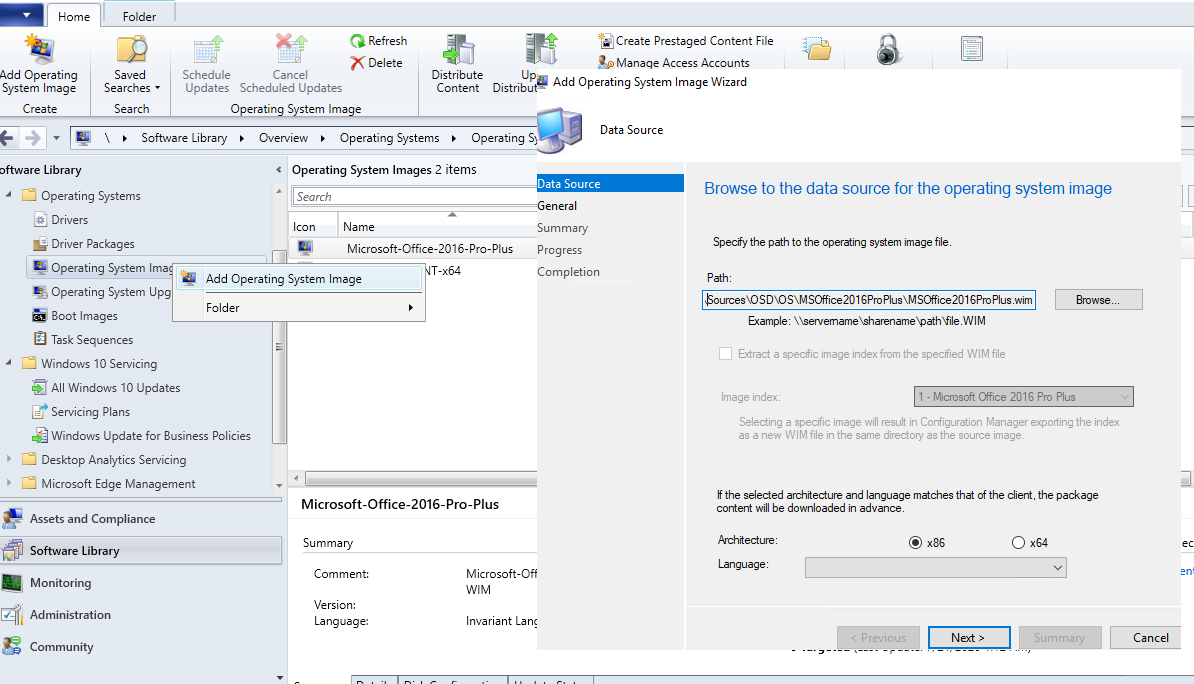This screenshot has height=684, width=1194.
Task: Click the Refresh icon
Action: click(x=378, y=40)
